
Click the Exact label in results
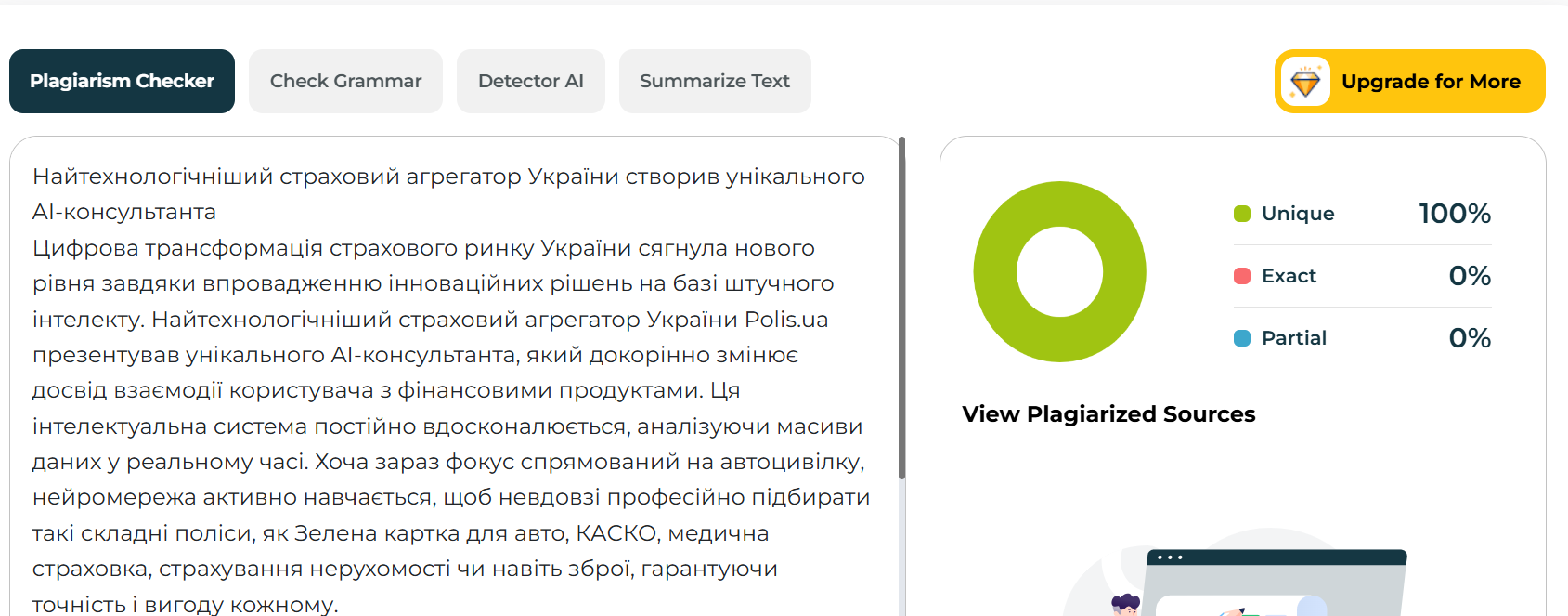[1289, 276]
